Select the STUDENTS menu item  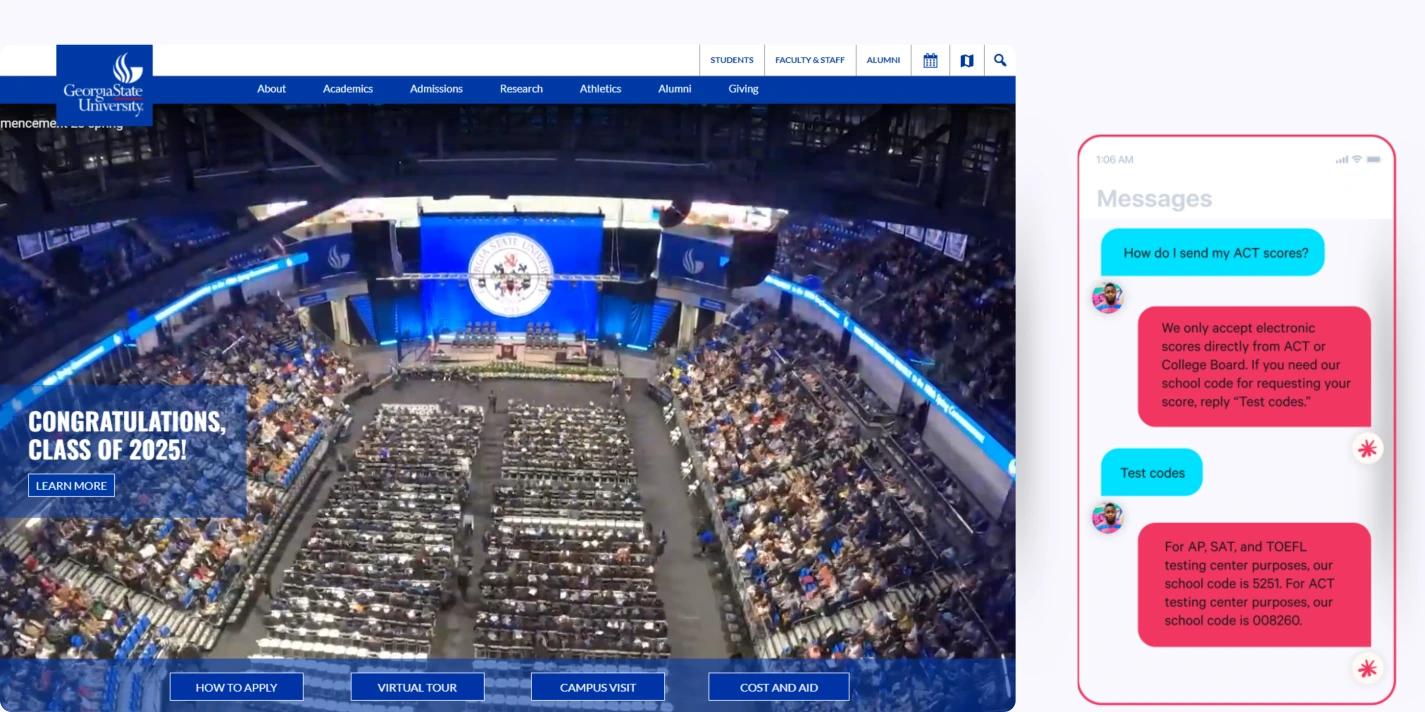(x=732, y=60)
